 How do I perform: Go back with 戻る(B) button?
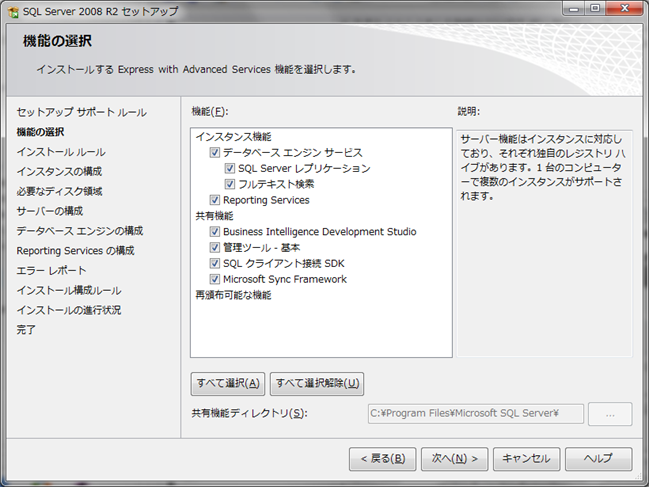pyautogui.click(x=382, y=459)
